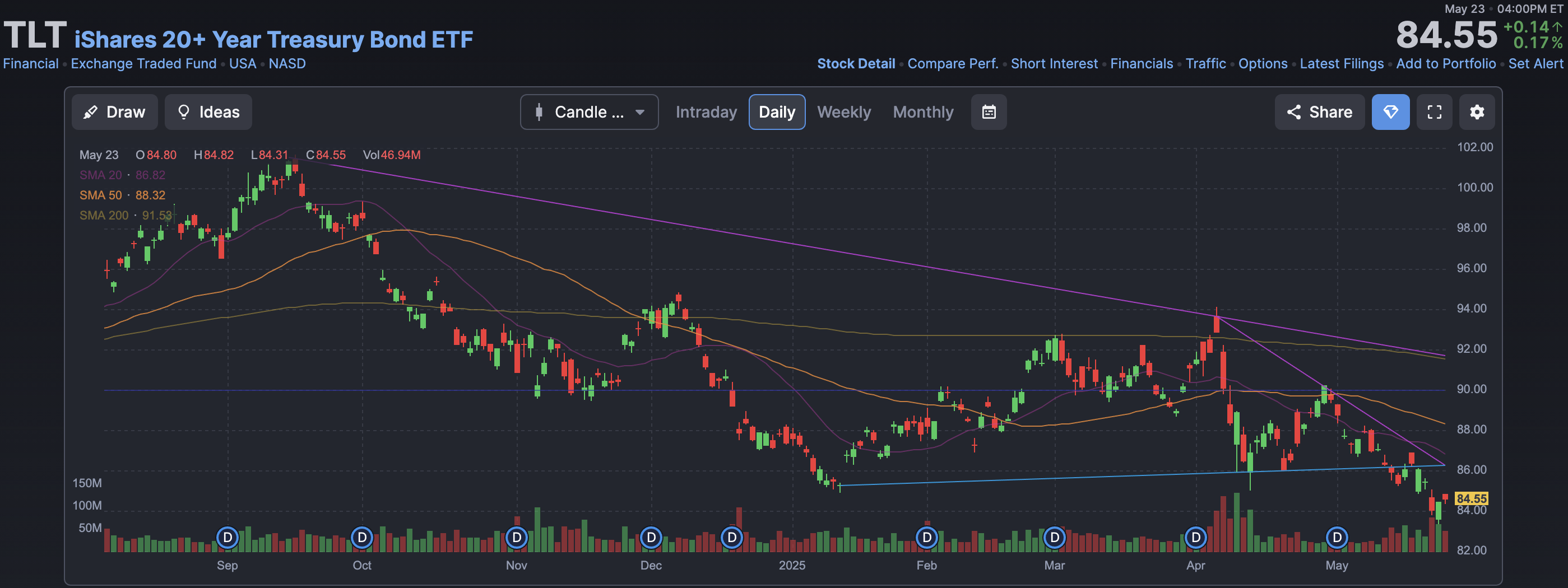
Task: Click the Vol 46.94M readout
Action: 391,155
